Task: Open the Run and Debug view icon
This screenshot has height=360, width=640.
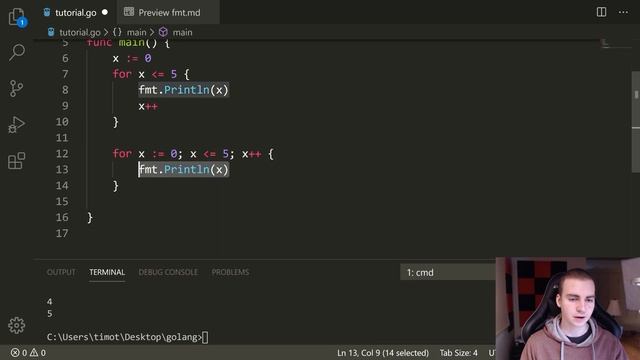Action: 16,124
